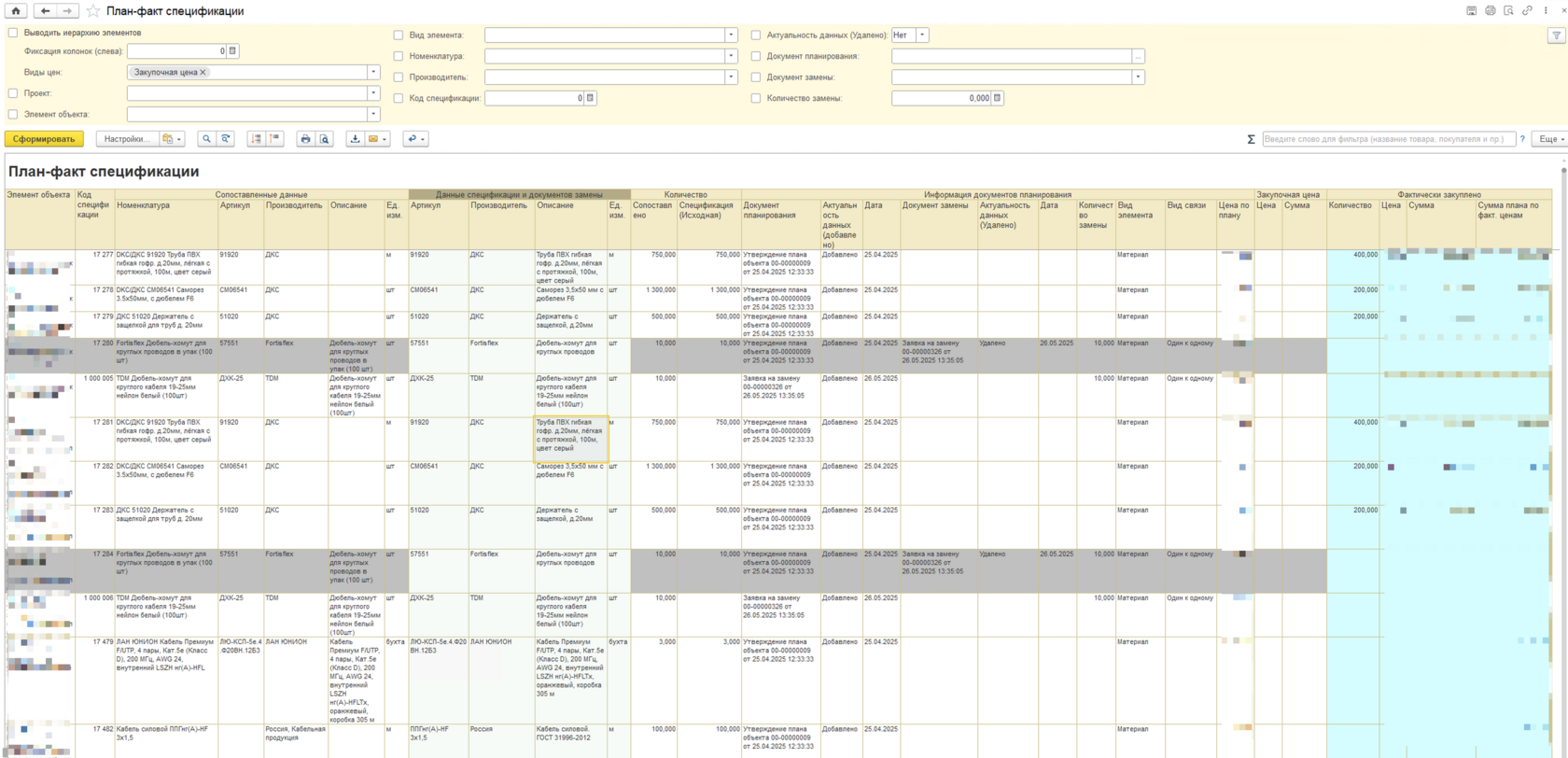Open help via the question mark icon
The height and width of the screenshot is (758, 1568).
coord(1522,139)
